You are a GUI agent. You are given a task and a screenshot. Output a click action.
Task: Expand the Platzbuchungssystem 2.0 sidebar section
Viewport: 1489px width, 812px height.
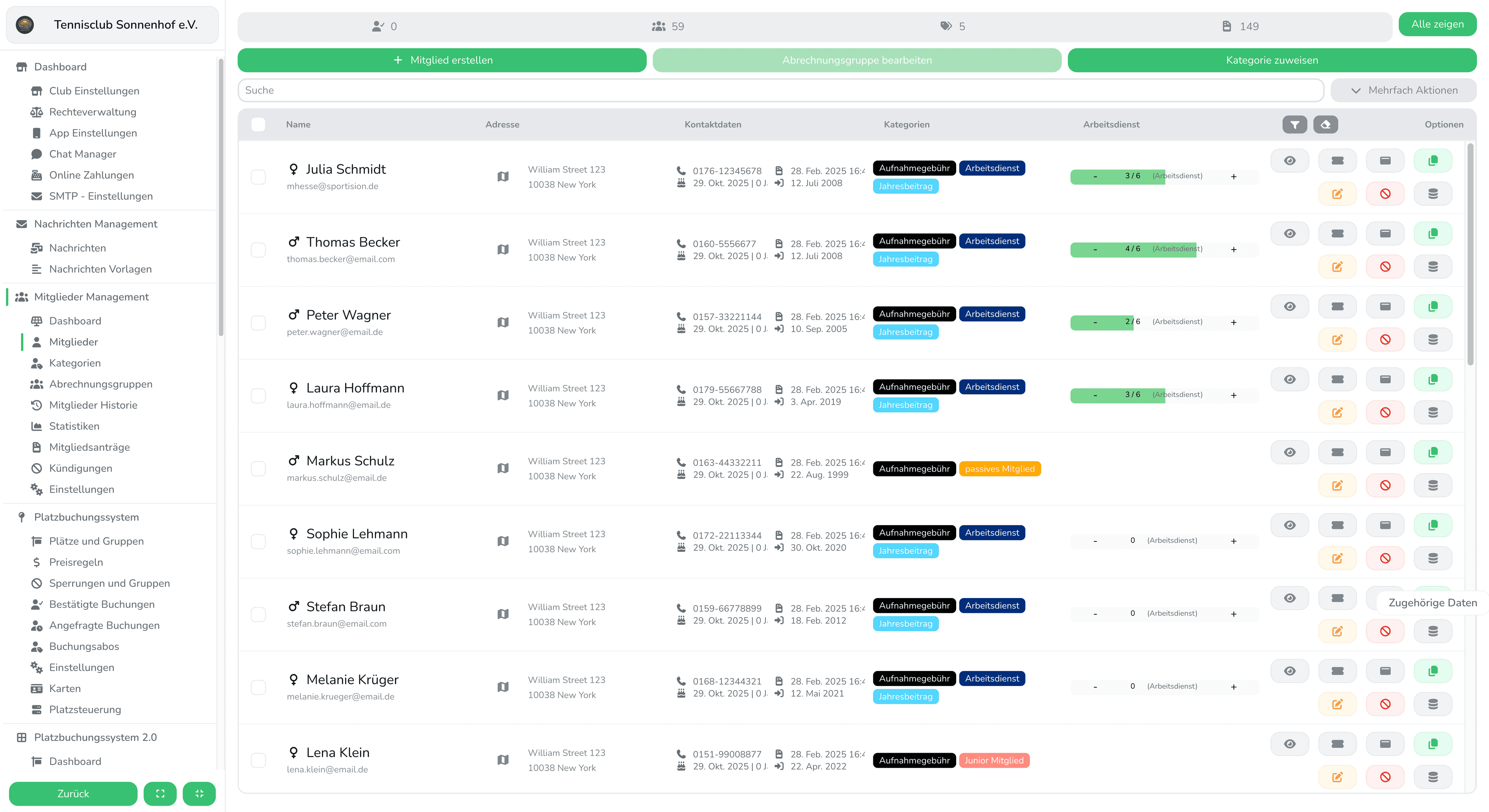tap(95, 737)
